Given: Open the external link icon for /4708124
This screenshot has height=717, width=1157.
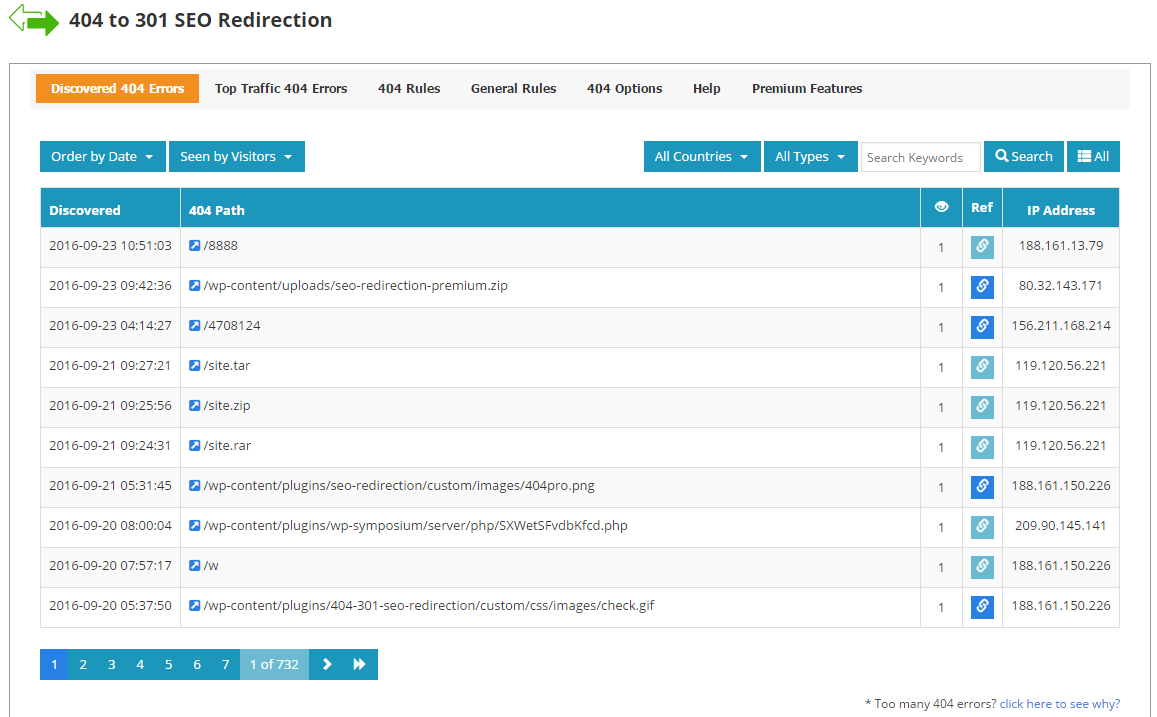Looking at the screenshot, I should [195, 325].
